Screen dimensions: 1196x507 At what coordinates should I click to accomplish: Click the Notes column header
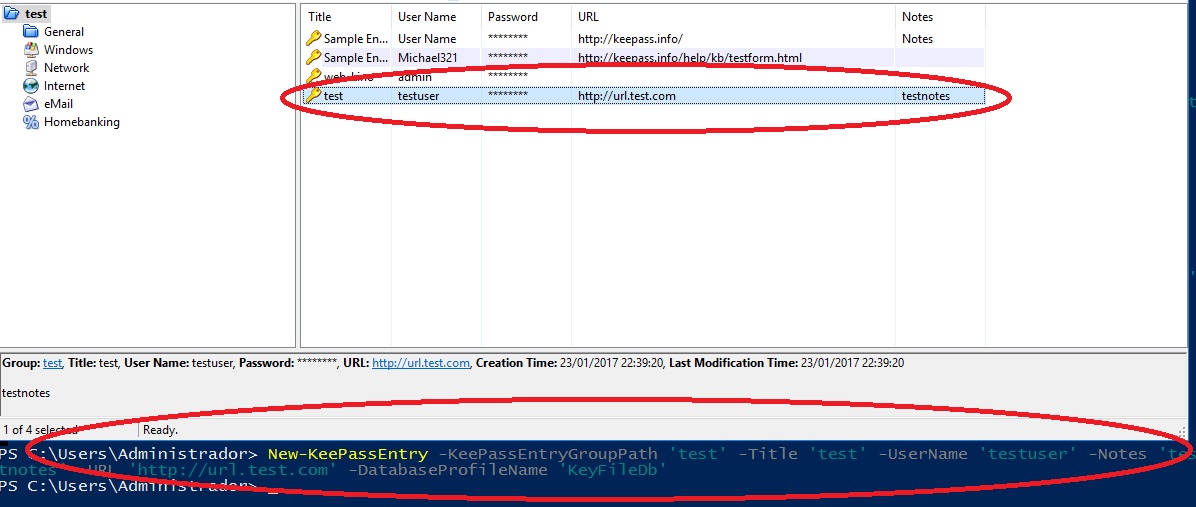tap(917, 17)
